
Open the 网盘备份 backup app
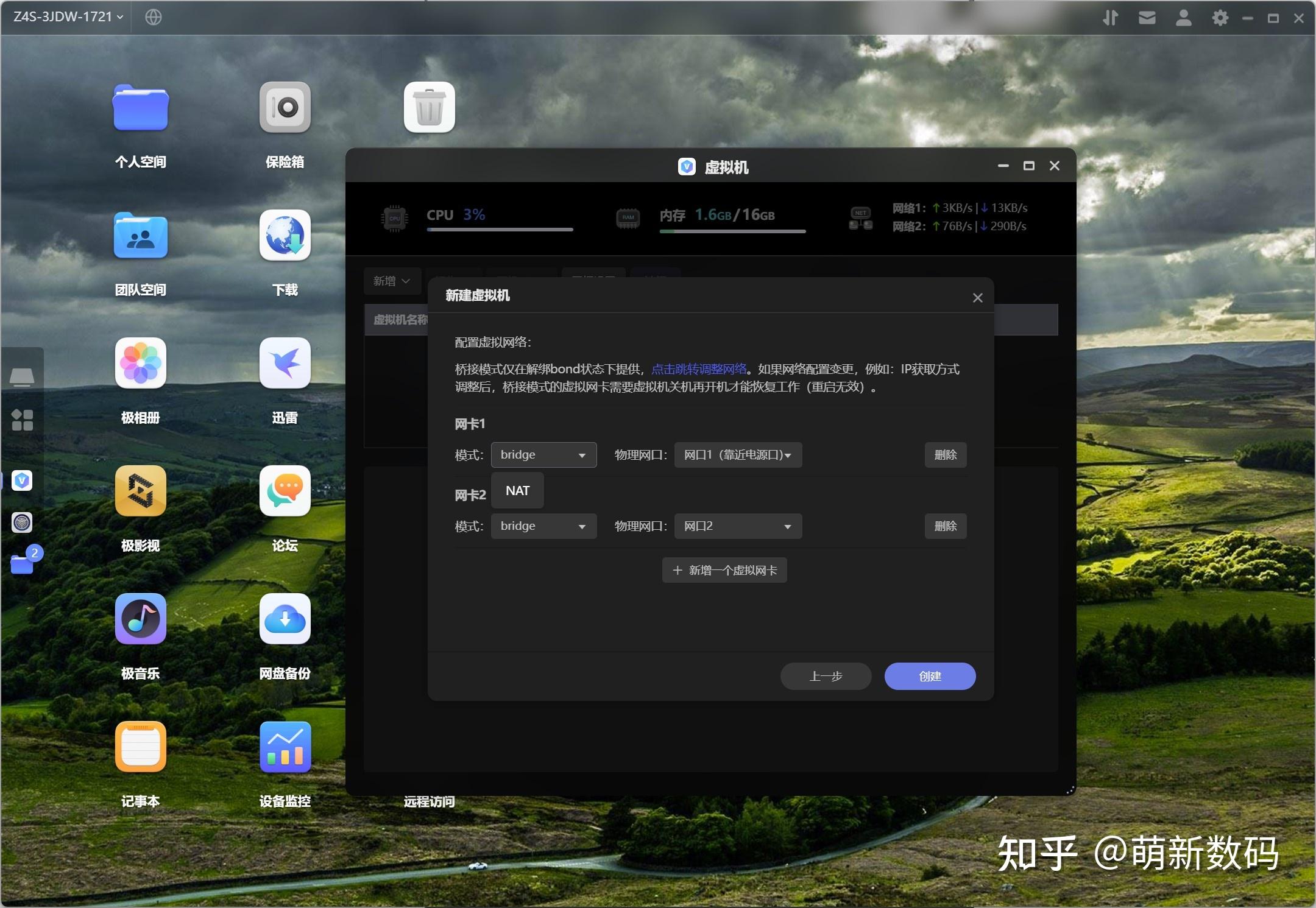284,619
